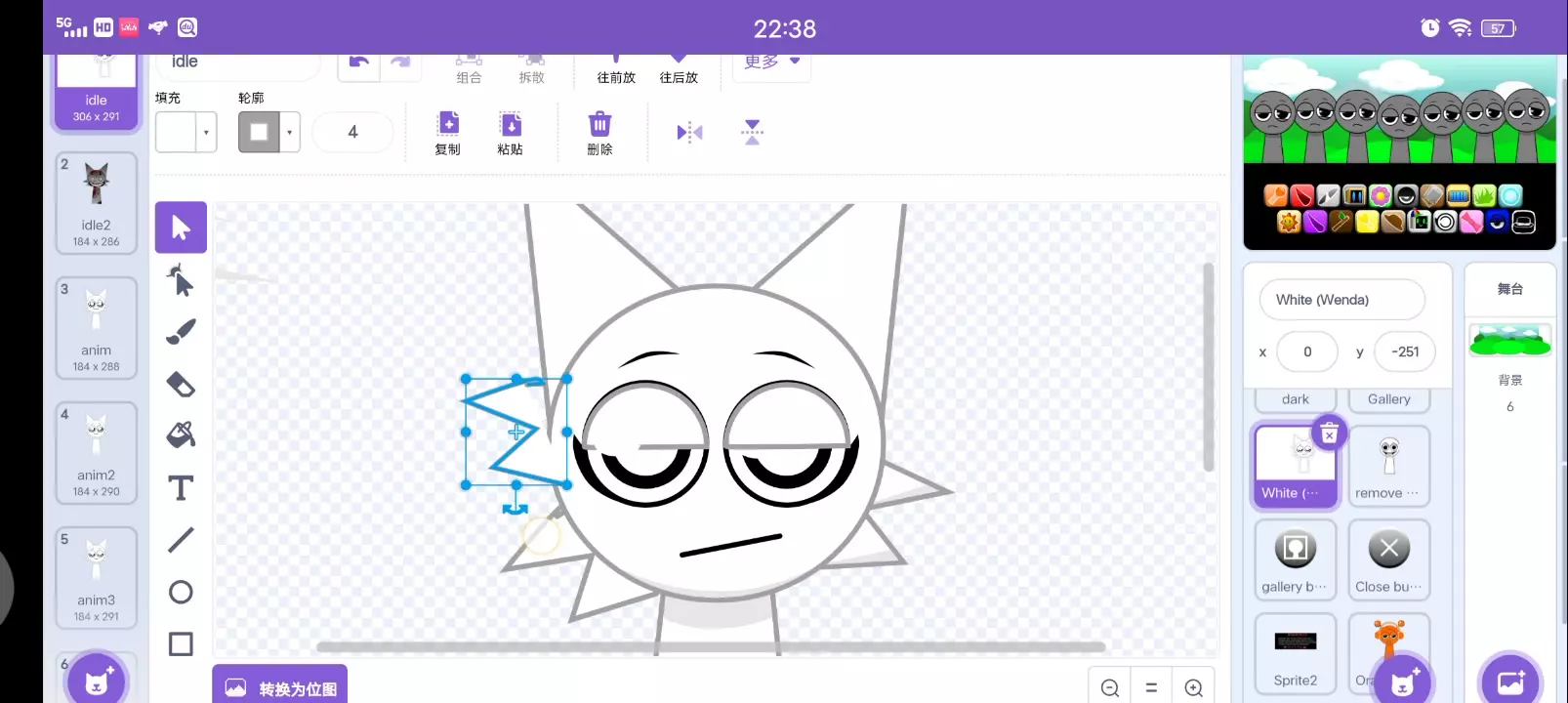Select the anim costume
This screenshot has width=1568, height=703.
point(96,328)
